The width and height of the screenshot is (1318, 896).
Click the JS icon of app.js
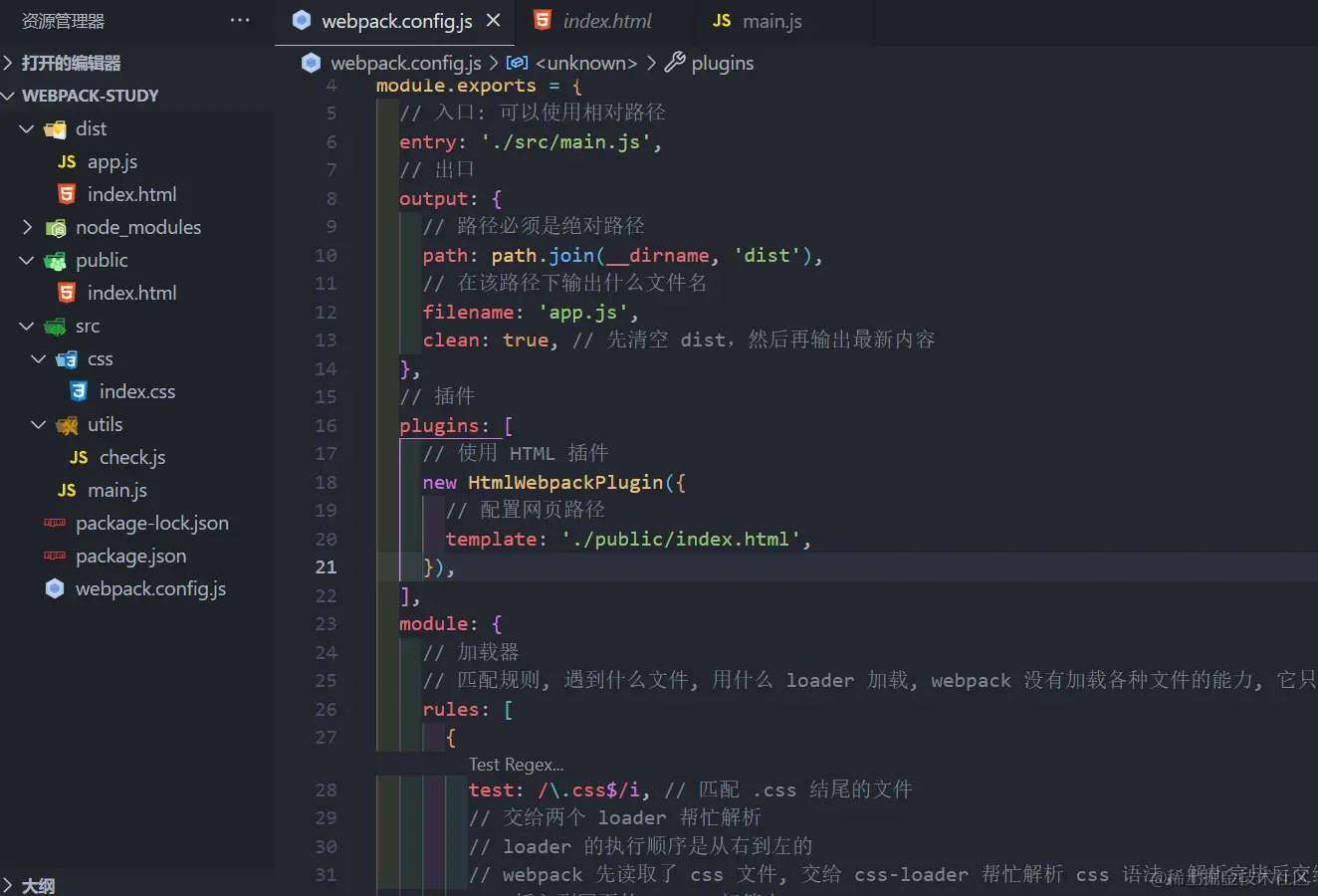point(67,161)
